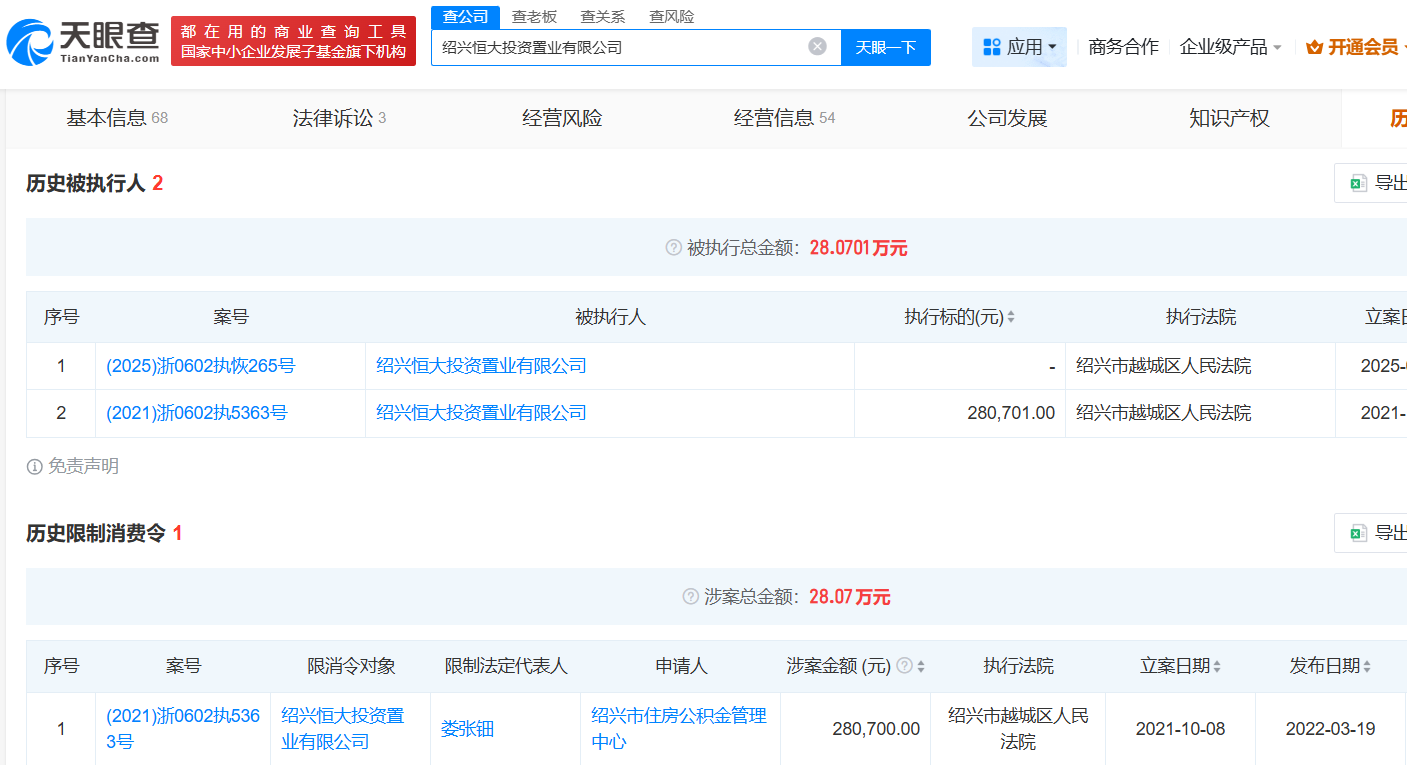Open applicant 绍兴市住房公积金管理中心 link
The height and width of the screenshot is (765, 1407).
679,729
